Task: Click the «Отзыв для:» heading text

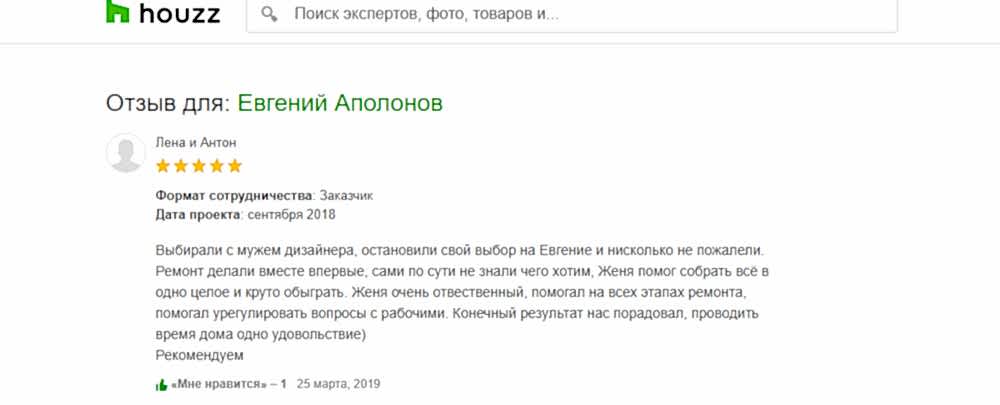Action: [168, 103]
